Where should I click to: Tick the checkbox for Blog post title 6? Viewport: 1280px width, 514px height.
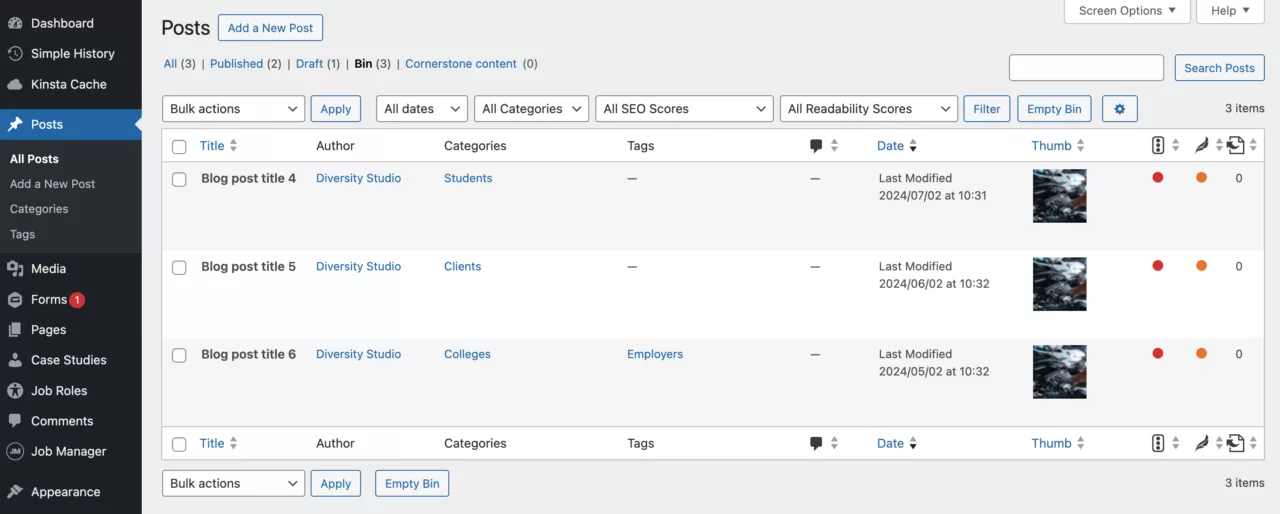click(x=179, y=355)
